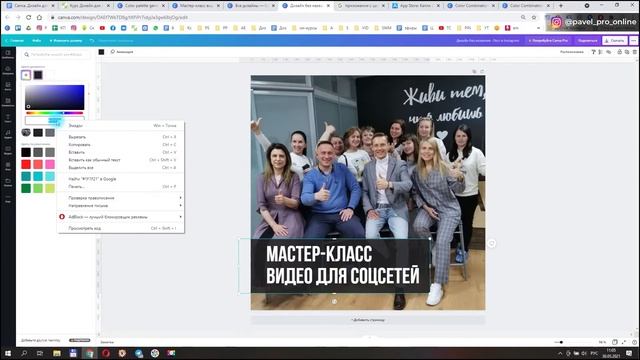Click the Animation button above canvas
Viewport: 640px width, 360px height.
coord(122,52)
